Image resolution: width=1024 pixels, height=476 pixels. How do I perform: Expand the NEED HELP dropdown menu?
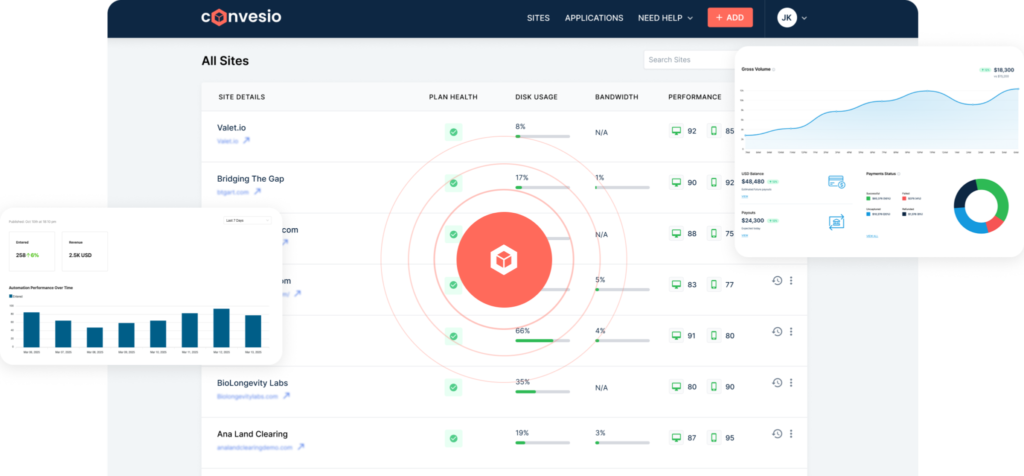pos(667,18)
